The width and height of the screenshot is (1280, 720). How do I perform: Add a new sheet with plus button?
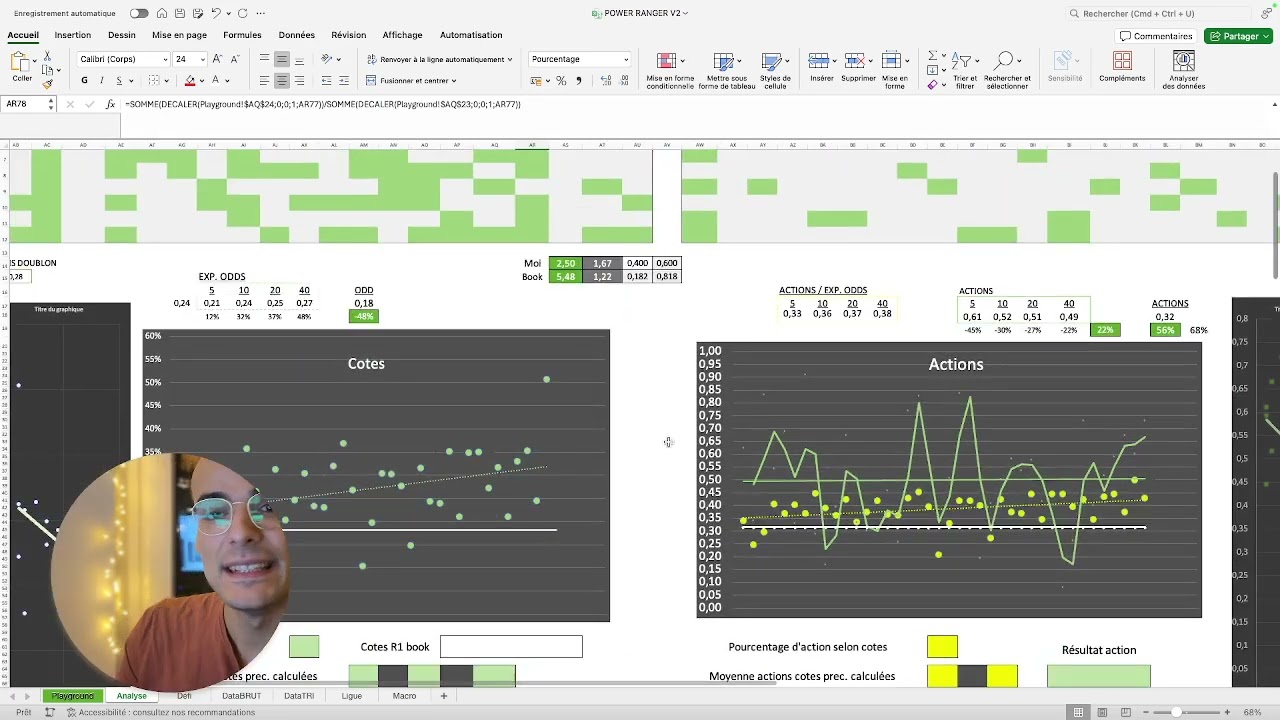[444, 696]
